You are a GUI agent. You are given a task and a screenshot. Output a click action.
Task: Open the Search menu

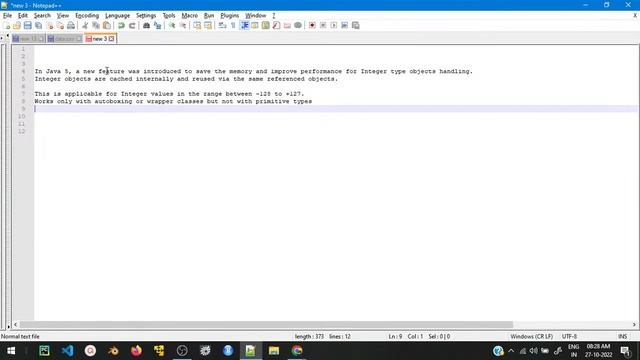coord(42,16)
